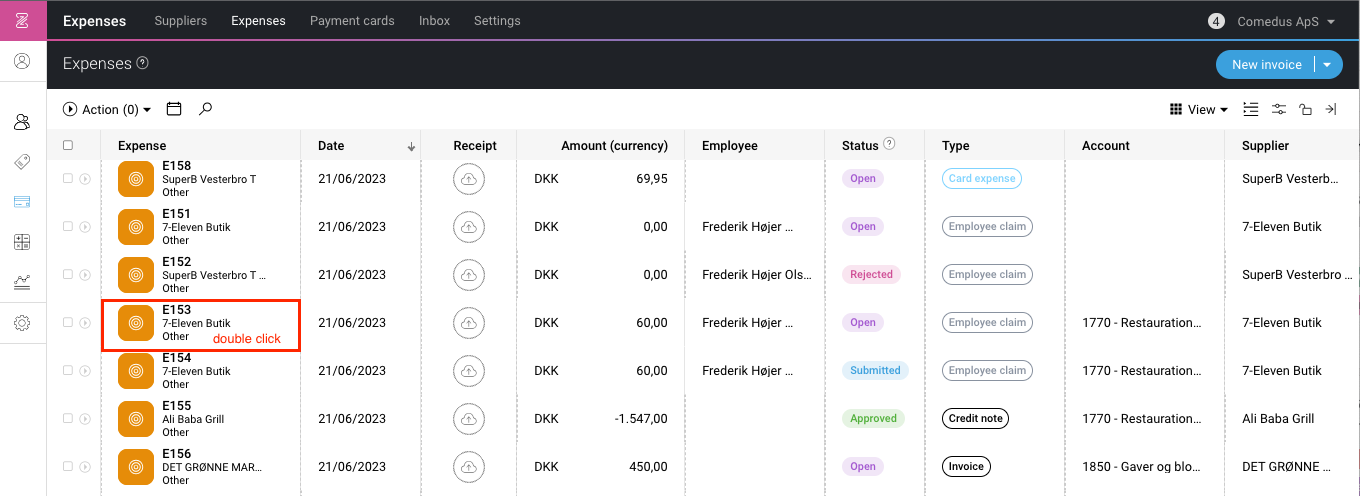
Task: Click the Approved status badge
Action: 873,419
